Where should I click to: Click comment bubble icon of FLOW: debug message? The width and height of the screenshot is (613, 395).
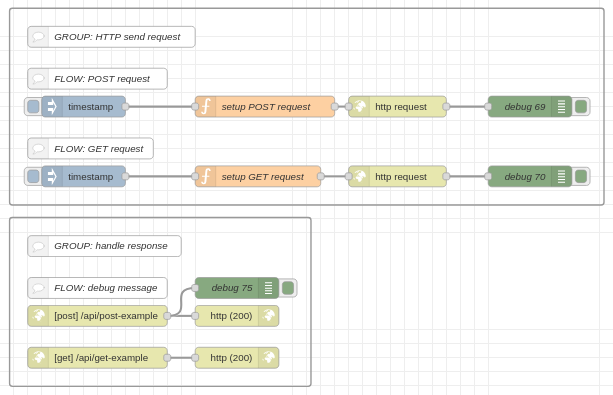(x=38, y=288)
